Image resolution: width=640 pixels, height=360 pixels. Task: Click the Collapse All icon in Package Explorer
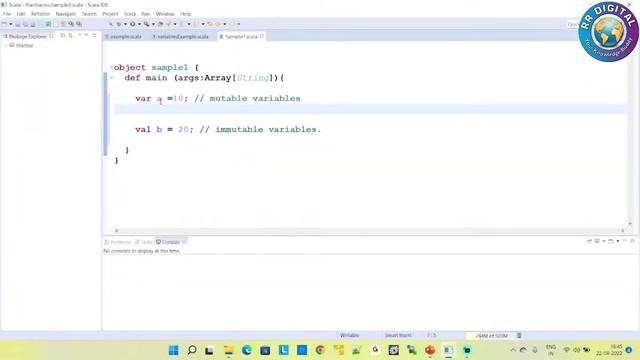pos(62,36)
